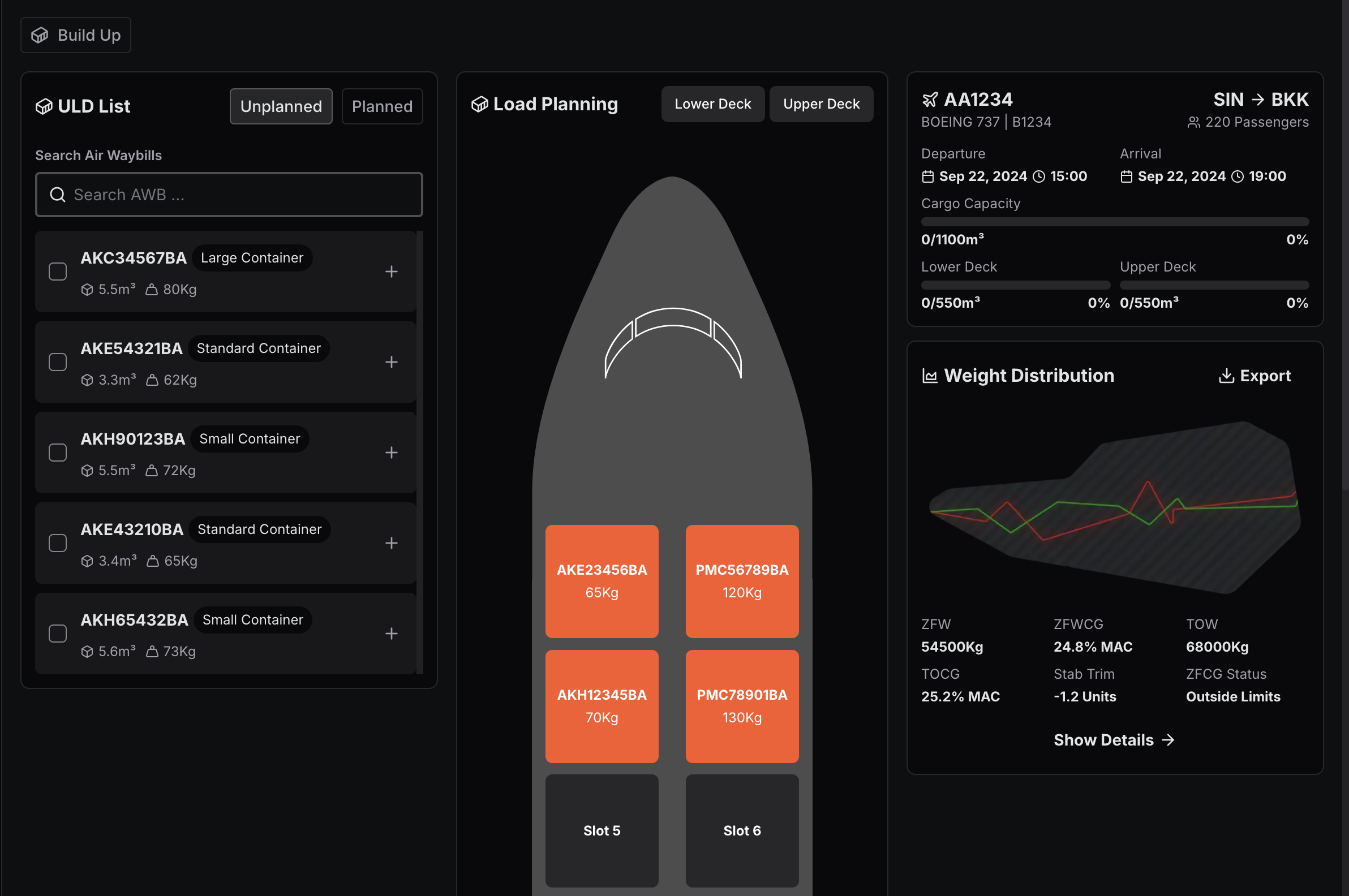Tick checkbox for AKH90123BA Small Container

click(x=58, y=453)
